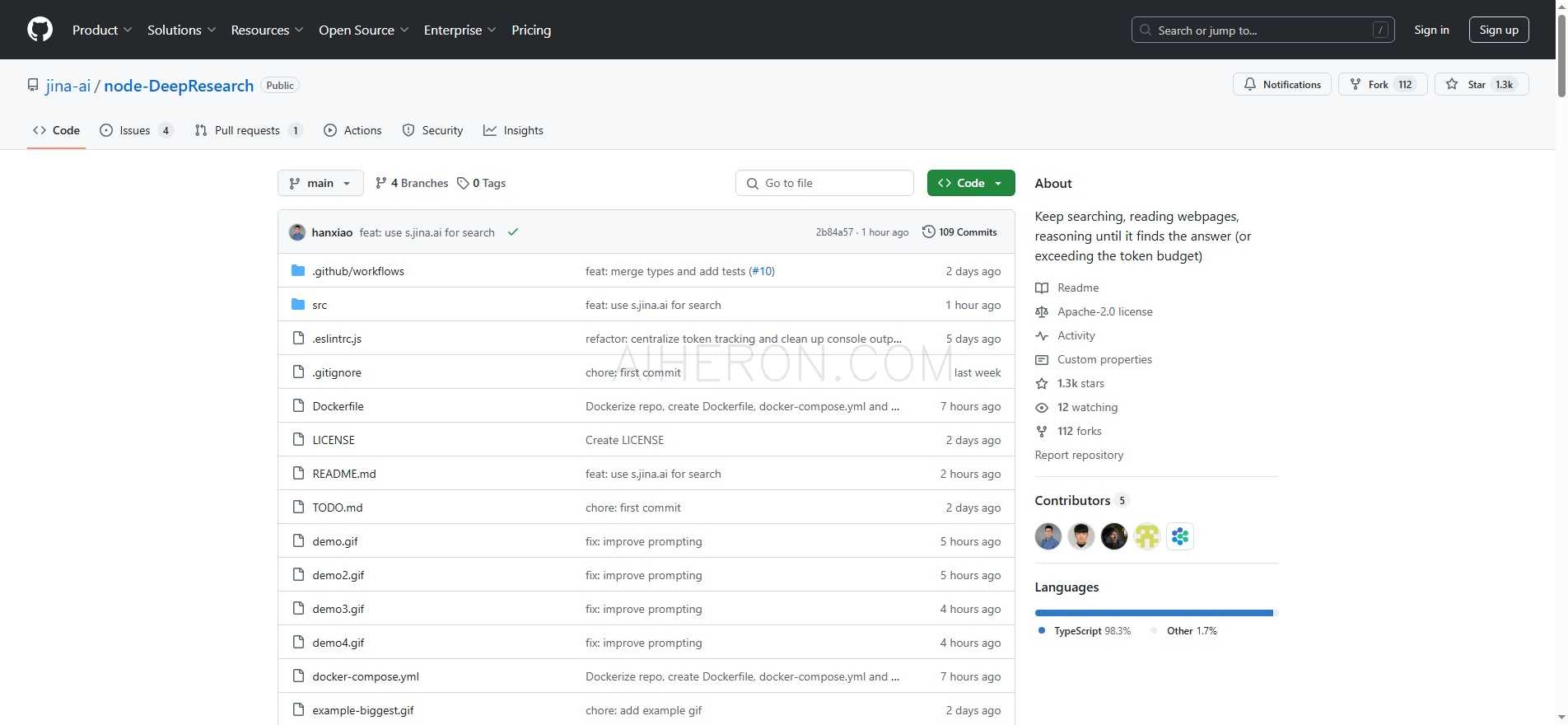Open the Pull requests tab
Viewport: 1568px width, 725px height.
tap(249, 130)
